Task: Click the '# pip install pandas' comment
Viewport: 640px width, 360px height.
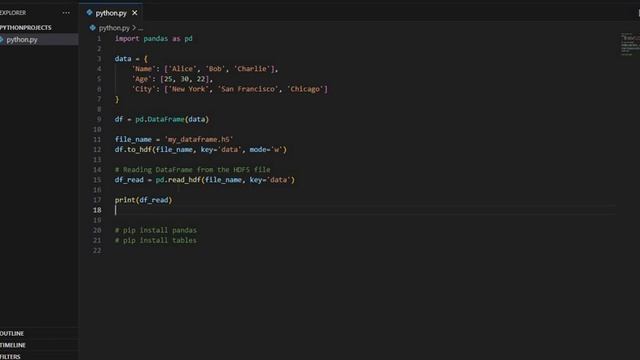Action: pos(156,230)
